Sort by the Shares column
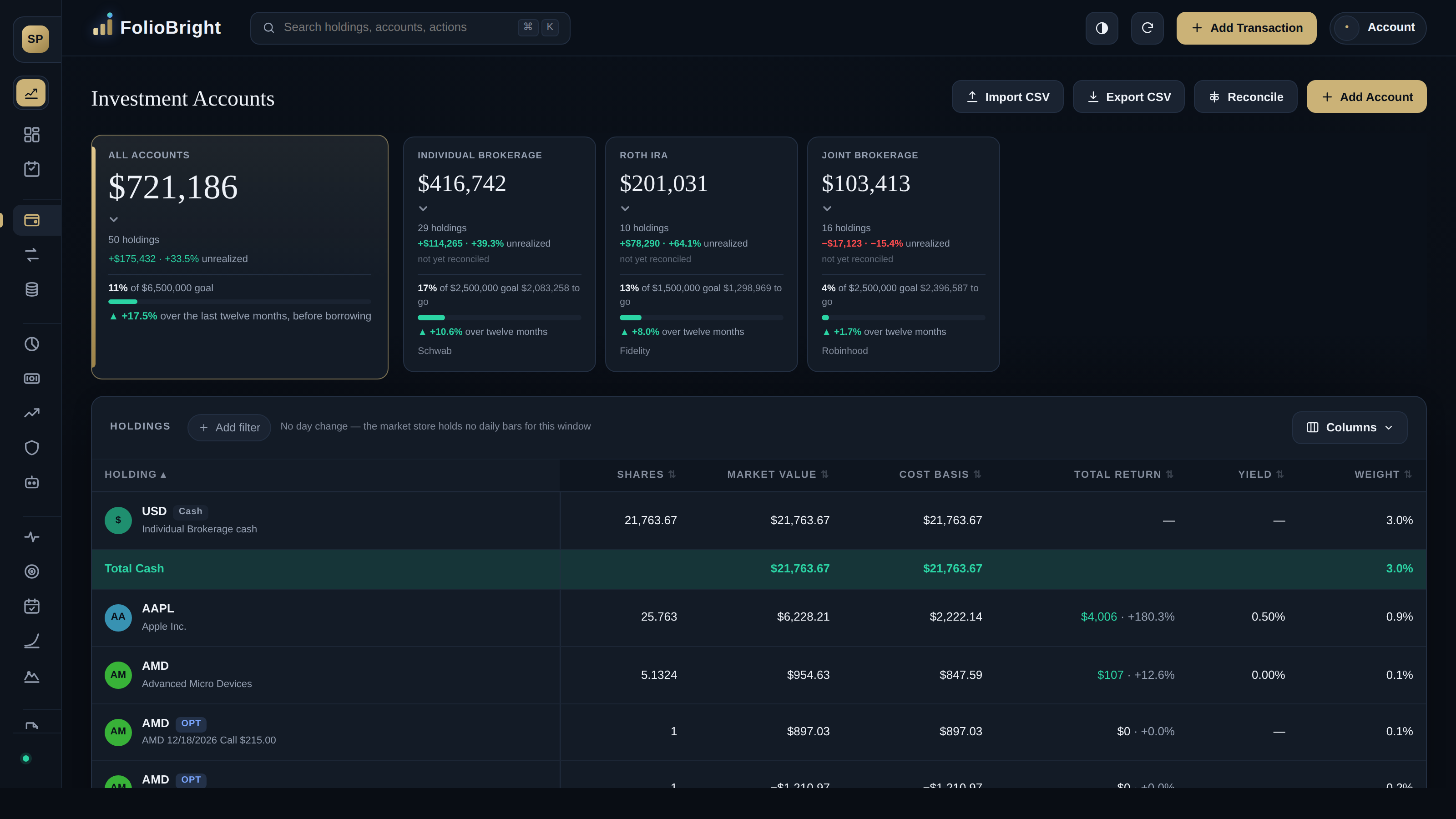Viewport: 1456px width, 819px height. pos(646,475)
